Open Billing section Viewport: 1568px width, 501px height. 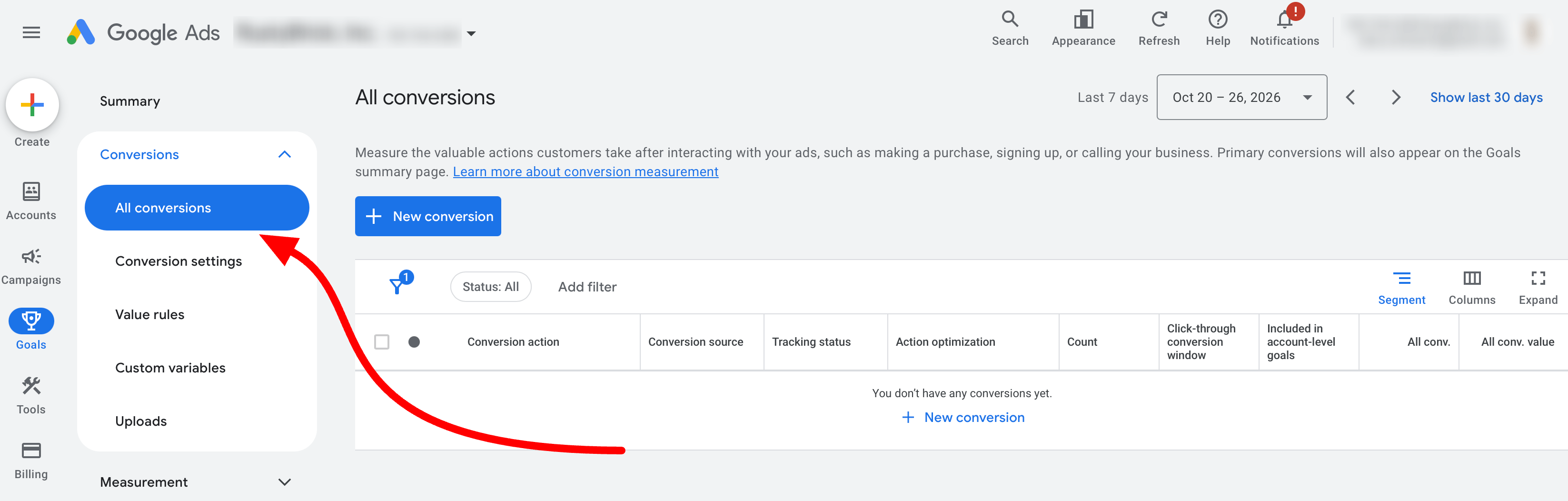pyautogui.click(x=31, y=461)
